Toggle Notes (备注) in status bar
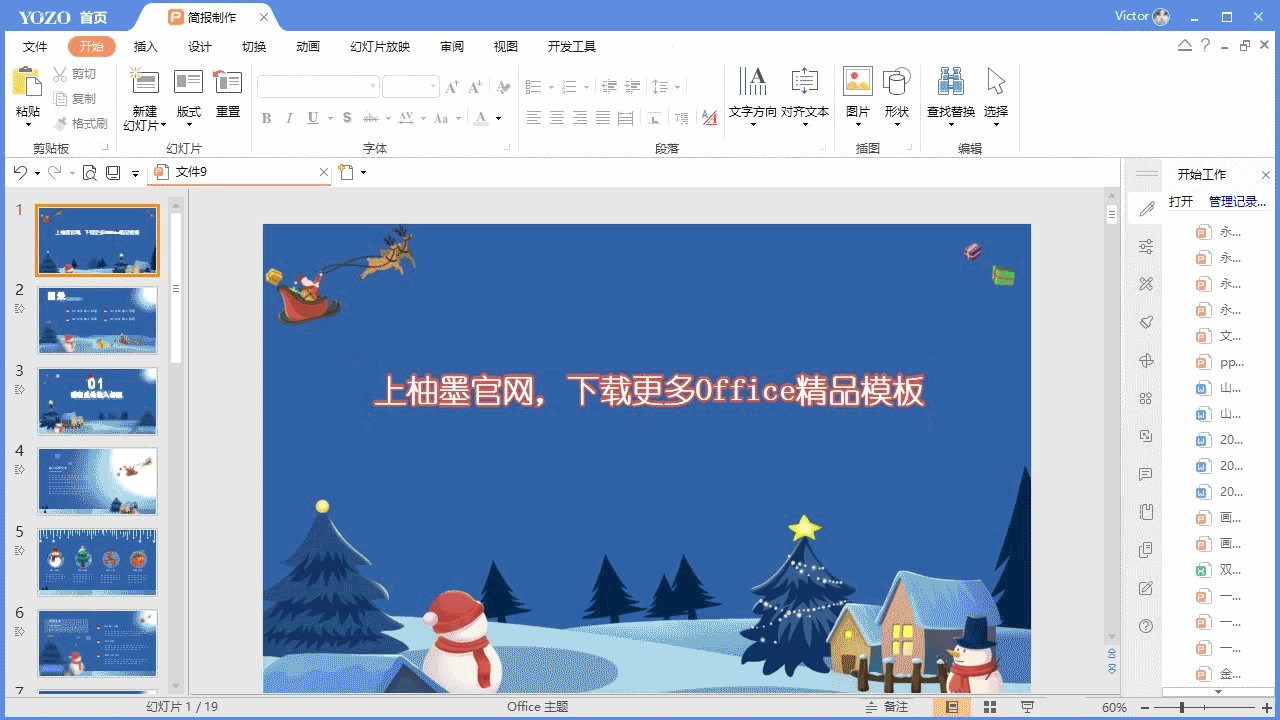Screen dimensions: 1280x720 [886, 707]
